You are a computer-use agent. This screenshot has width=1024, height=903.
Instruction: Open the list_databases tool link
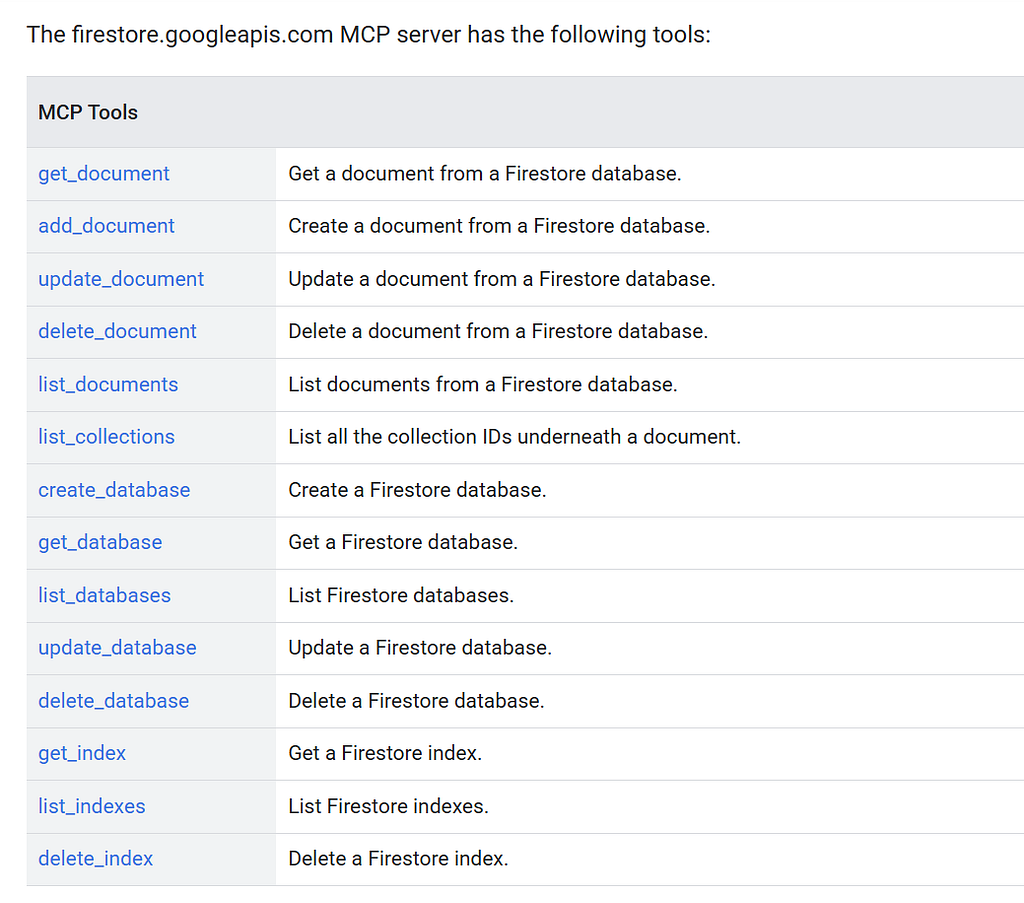104,595
